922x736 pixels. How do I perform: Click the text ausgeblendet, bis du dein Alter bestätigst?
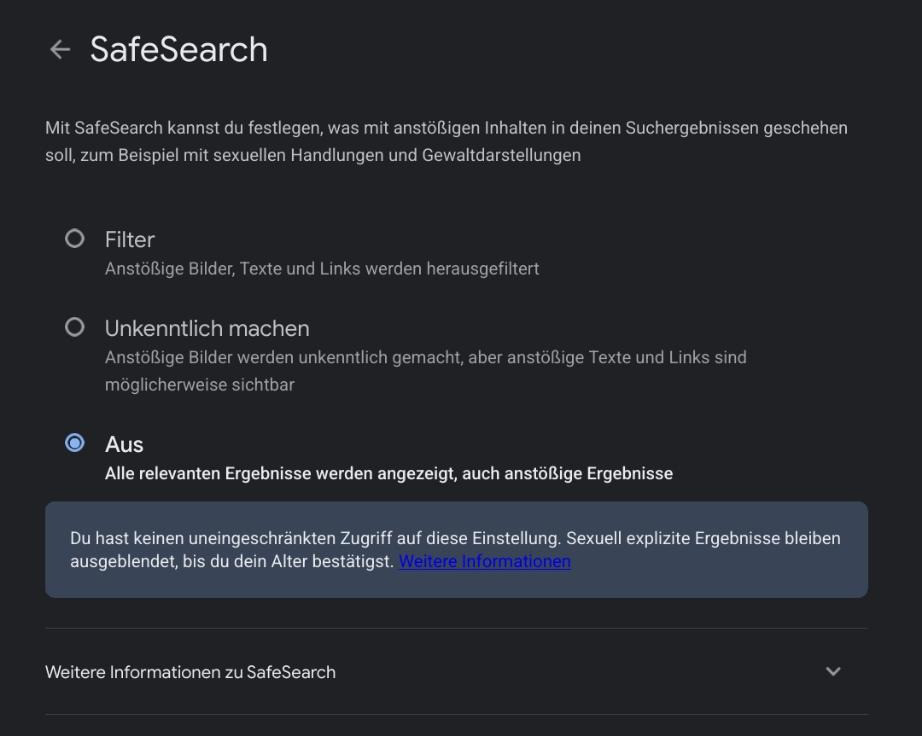click(x=232, y=561)
